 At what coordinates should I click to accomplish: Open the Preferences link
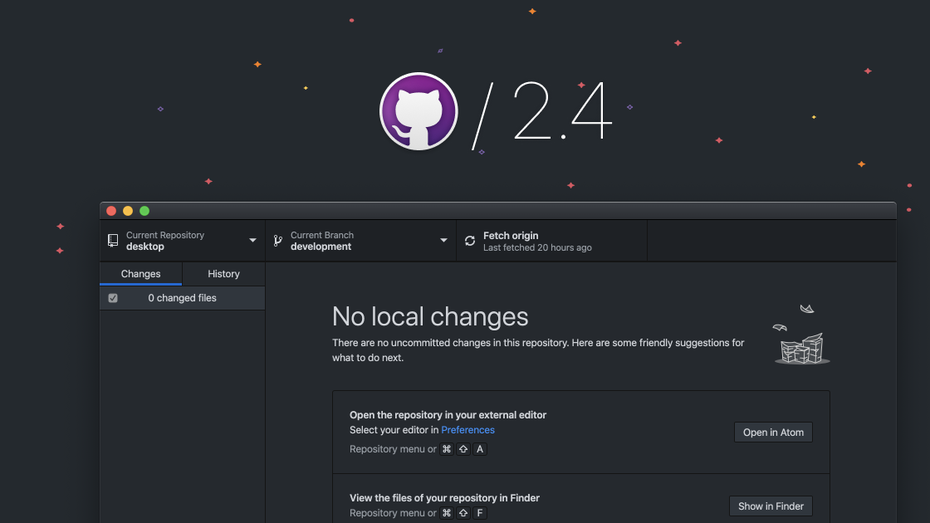pos(467,430)
